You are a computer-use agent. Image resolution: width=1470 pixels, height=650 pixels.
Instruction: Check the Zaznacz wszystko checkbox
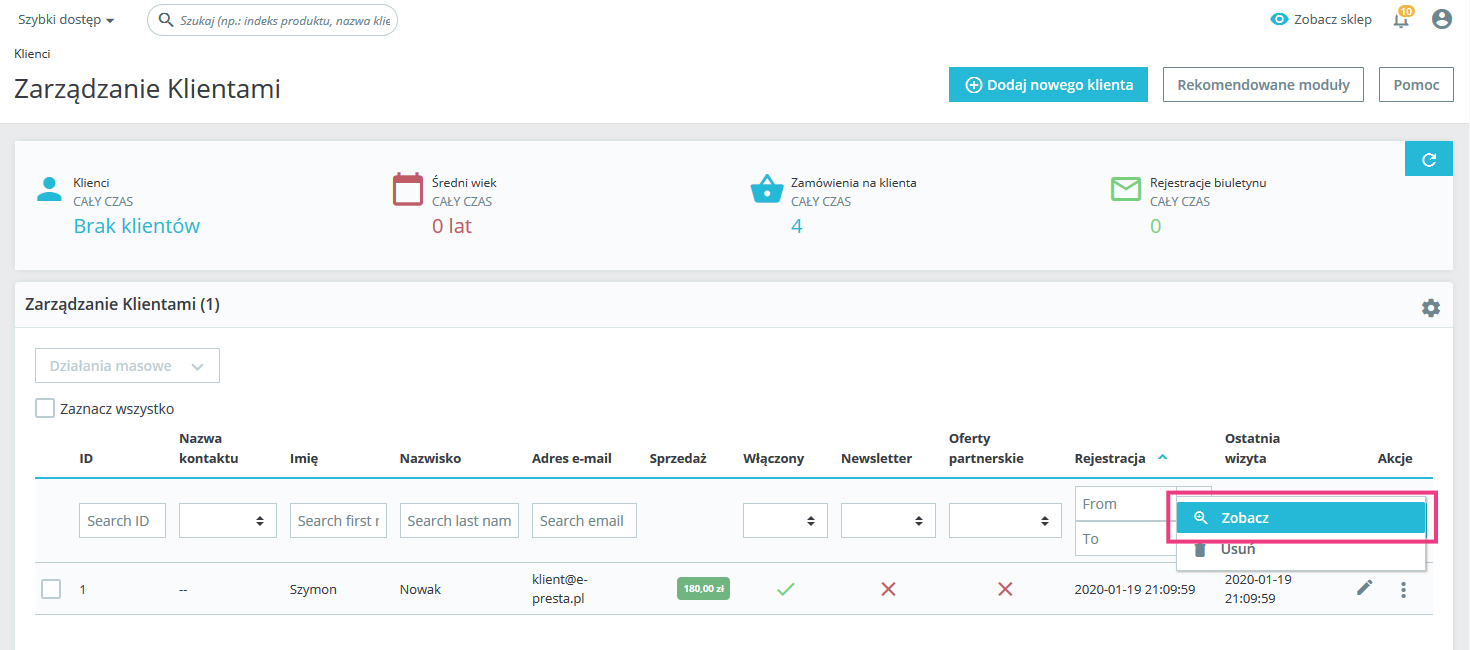coord(45,408)
